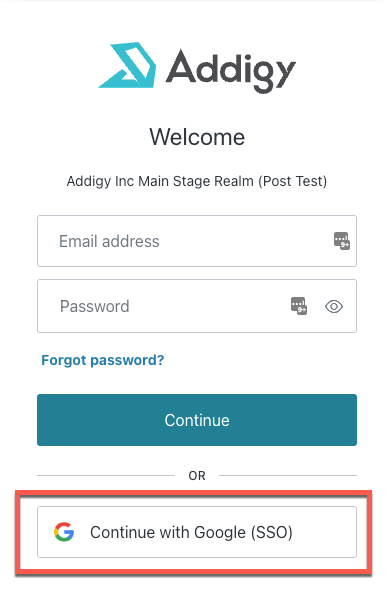The height and width of the screenshot is (592, 385).
Task: Click the Password placeholder text
Action: (95, 306)
